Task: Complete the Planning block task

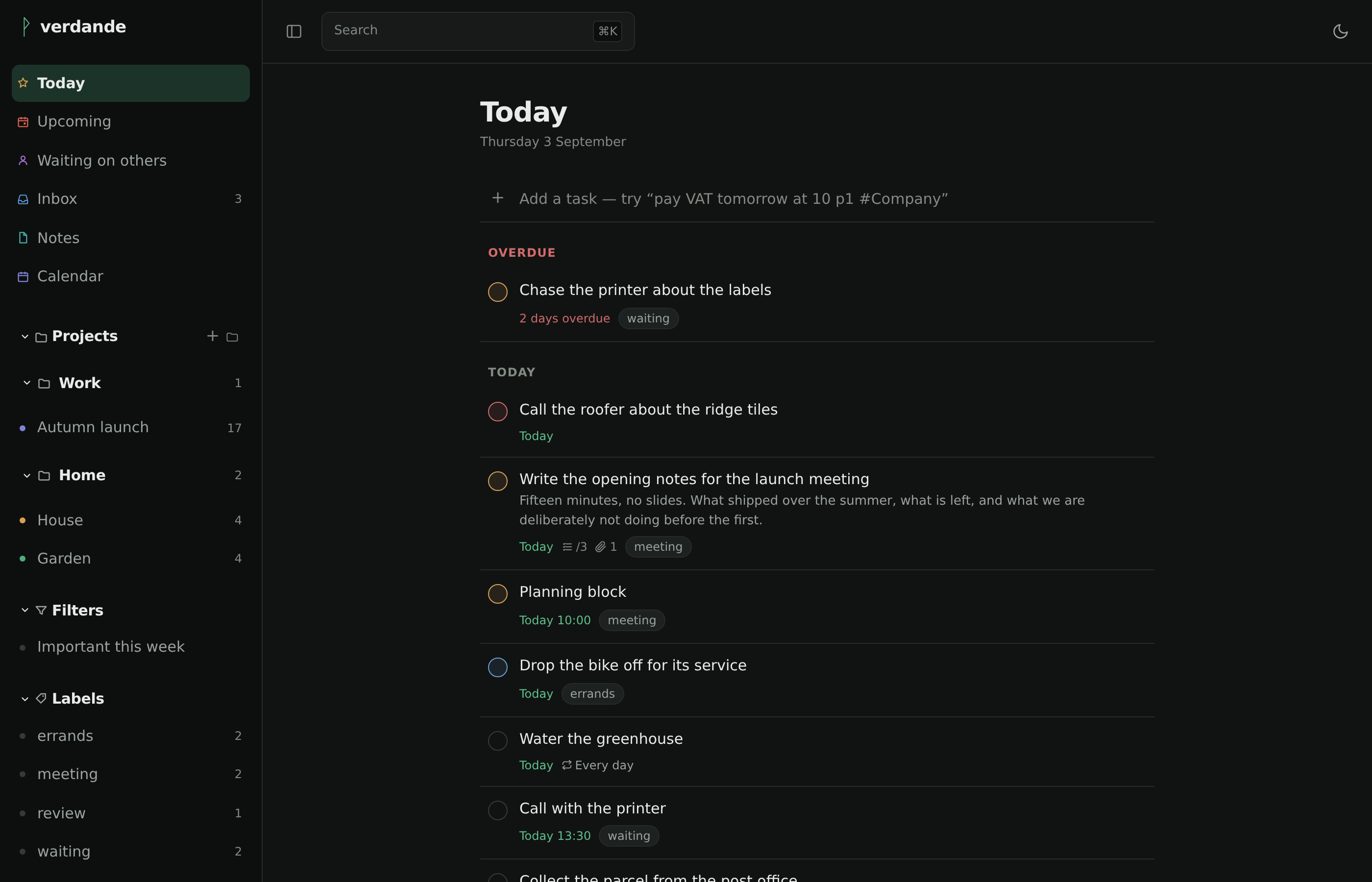Action: coord(498,593)
